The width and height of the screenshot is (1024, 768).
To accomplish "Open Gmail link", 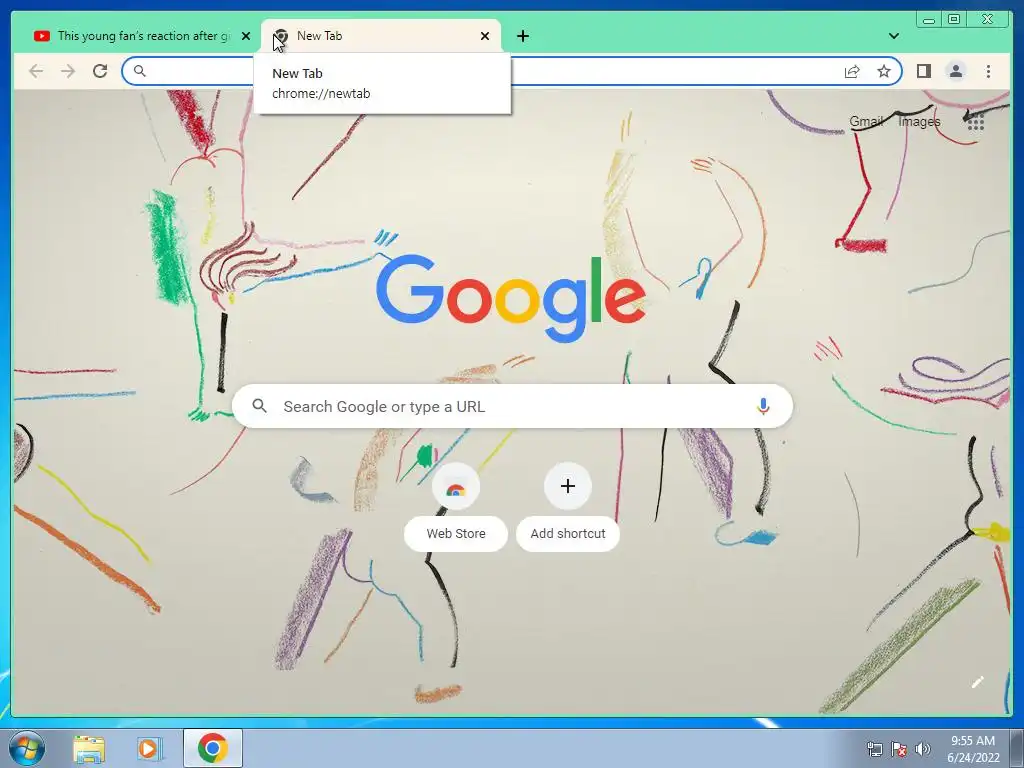I will [x=866, y=121].
